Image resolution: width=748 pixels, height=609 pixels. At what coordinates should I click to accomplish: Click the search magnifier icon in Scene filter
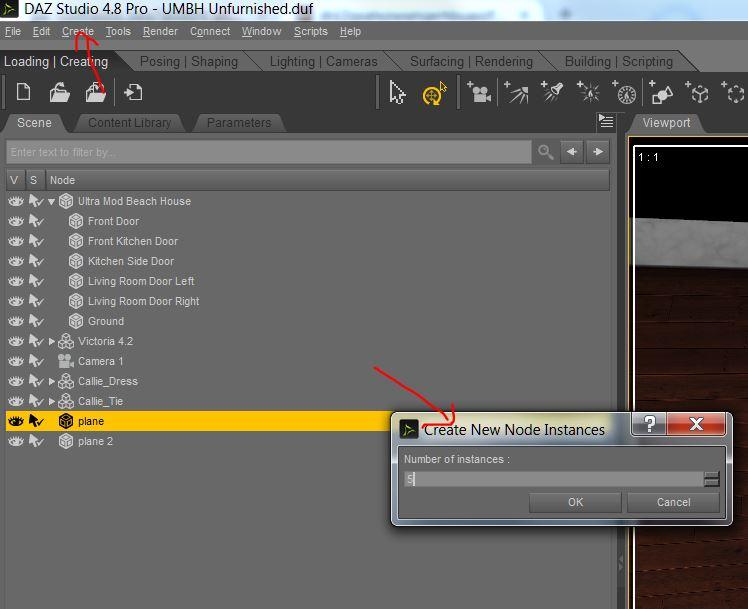[x=546, y=152]
